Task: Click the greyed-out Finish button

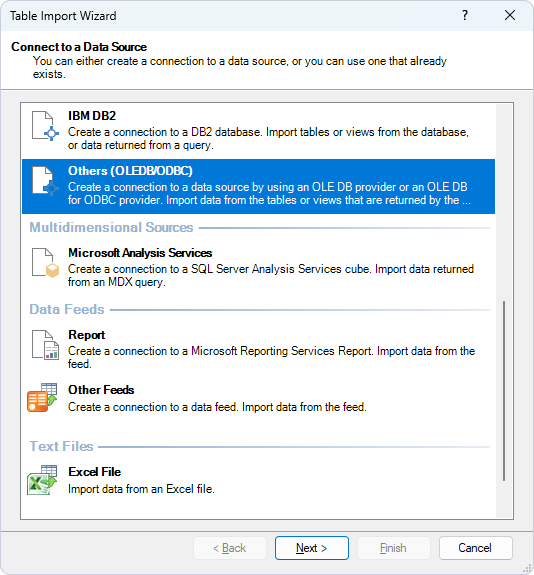Action: [394, 548]
